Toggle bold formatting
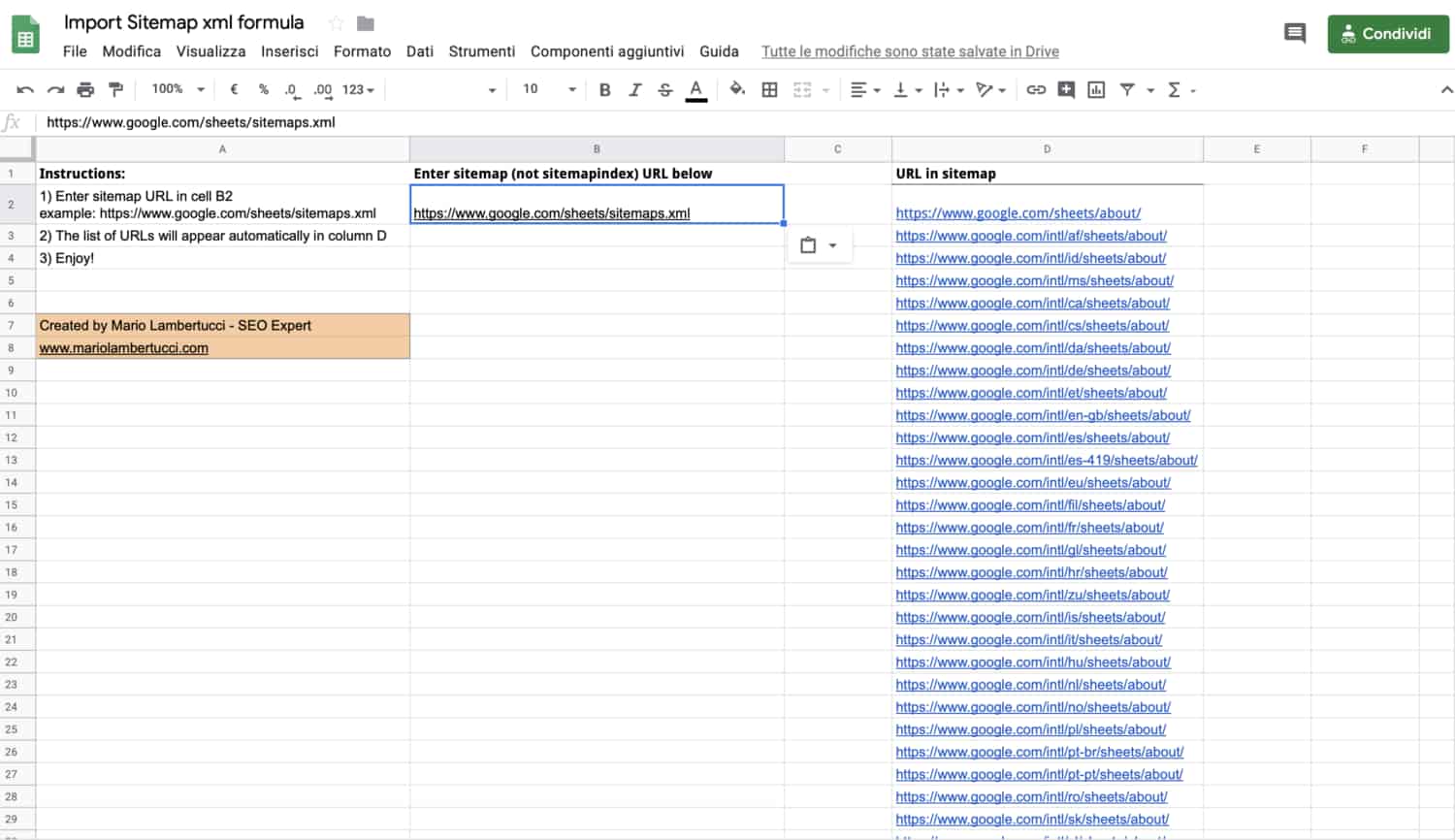Image resolution: width=1455 pixels, height=840 pixels. [604, 89]
